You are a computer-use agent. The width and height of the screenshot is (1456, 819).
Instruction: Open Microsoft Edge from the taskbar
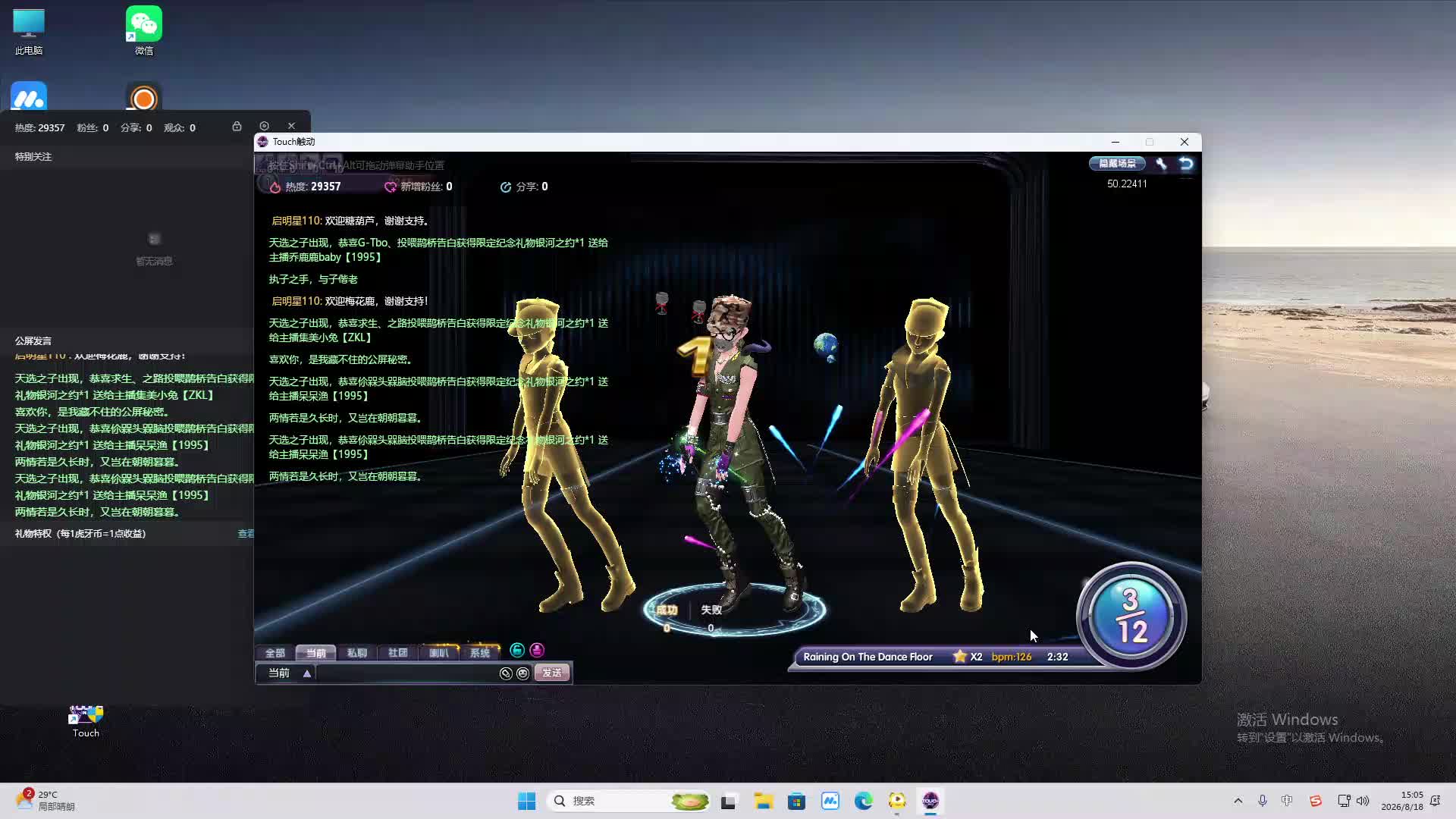point(864,801)
